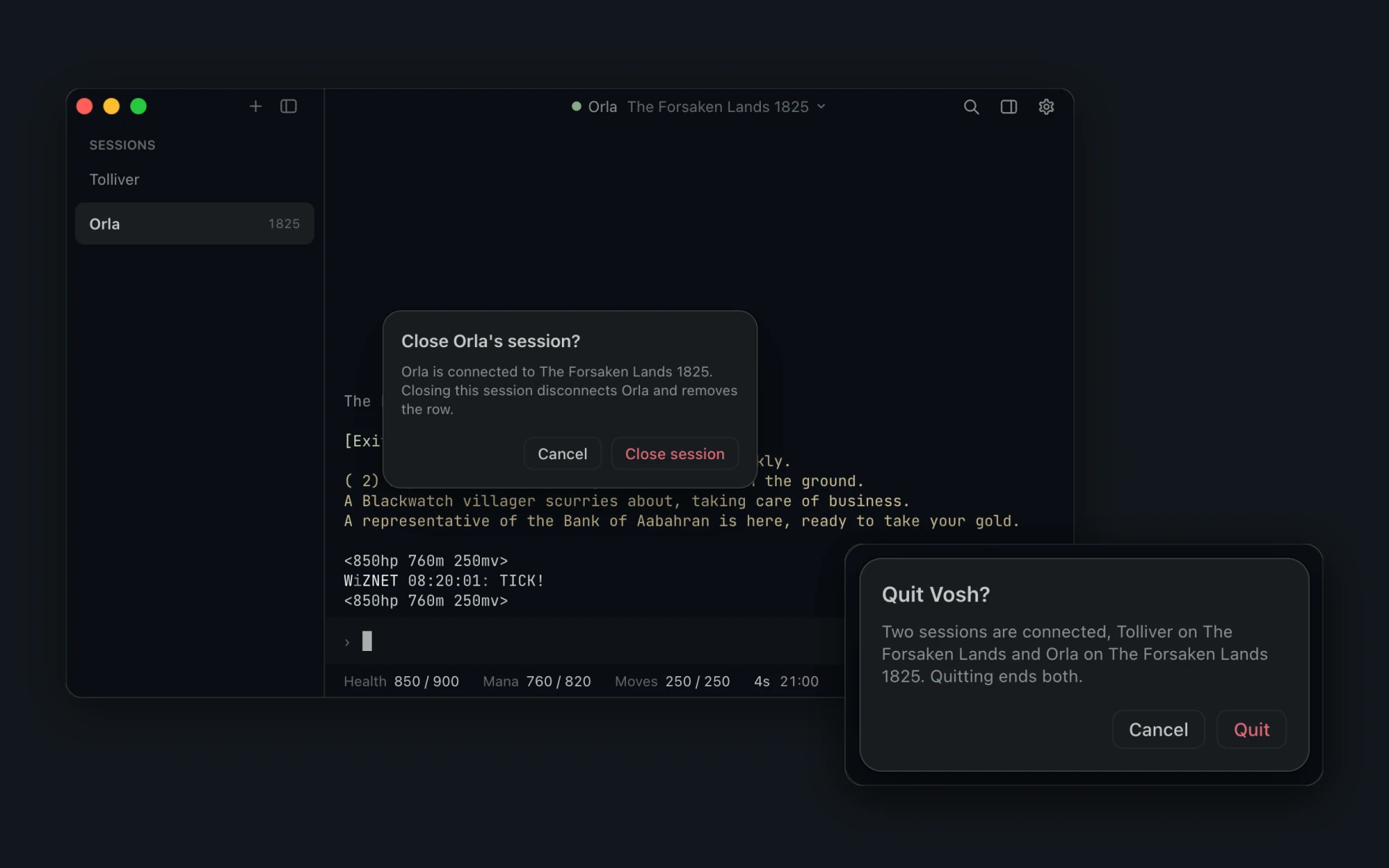1389x868 pixels.
Task: Toggle the left sidebar panel icon
Action: click(289, 107)
